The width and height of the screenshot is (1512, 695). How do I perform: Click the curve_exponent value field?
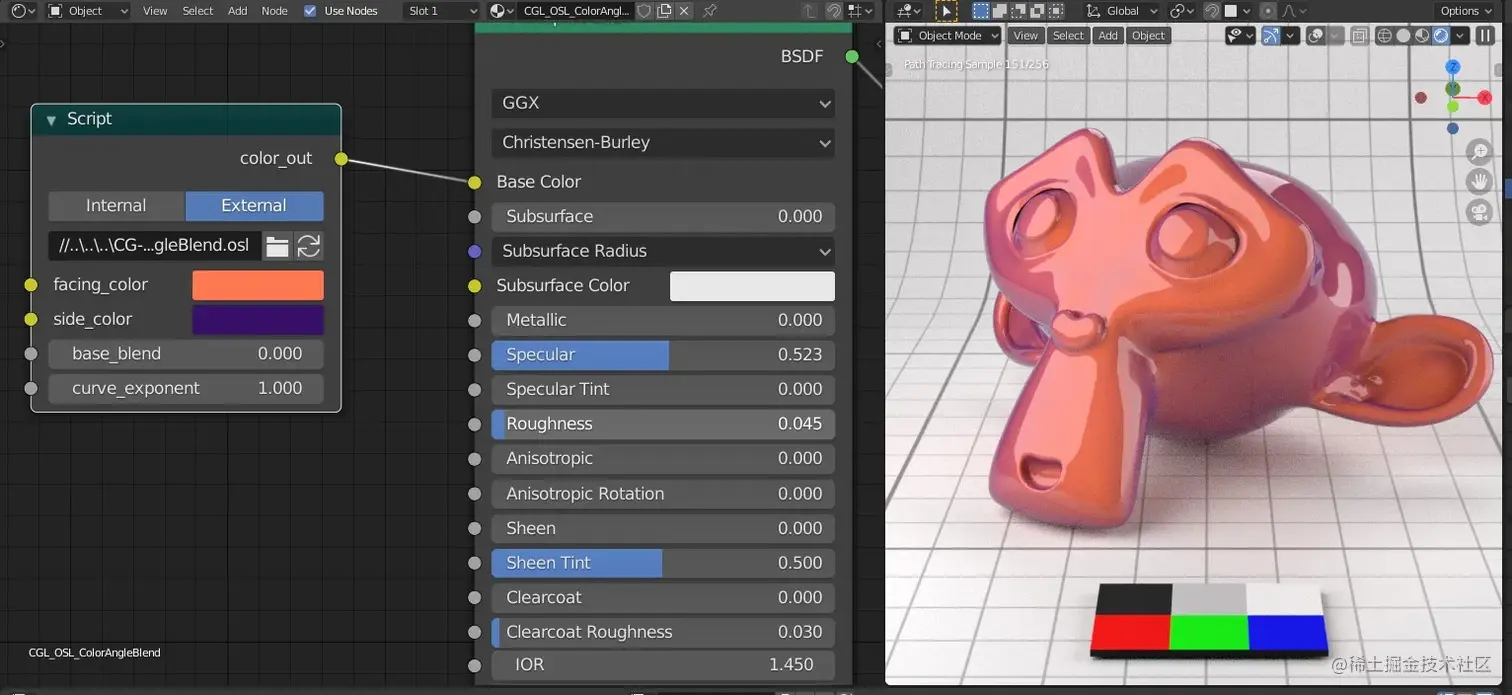click(186, 389)
